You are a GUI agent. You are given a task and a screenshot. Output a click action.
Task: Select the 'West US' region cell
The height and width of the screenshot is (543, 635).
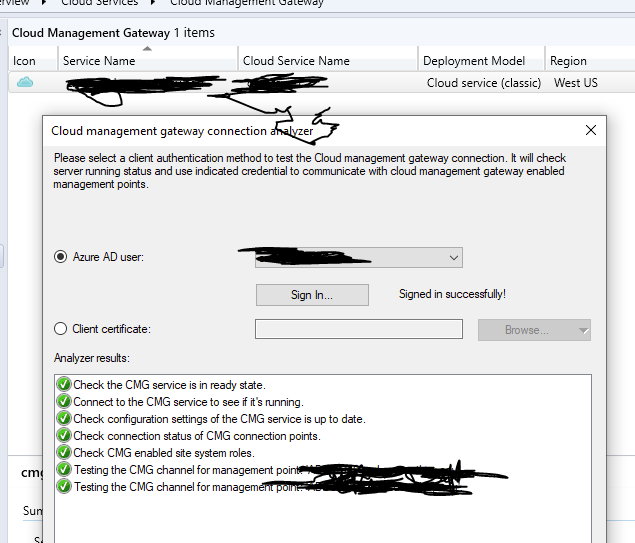(x=575, y=83)
